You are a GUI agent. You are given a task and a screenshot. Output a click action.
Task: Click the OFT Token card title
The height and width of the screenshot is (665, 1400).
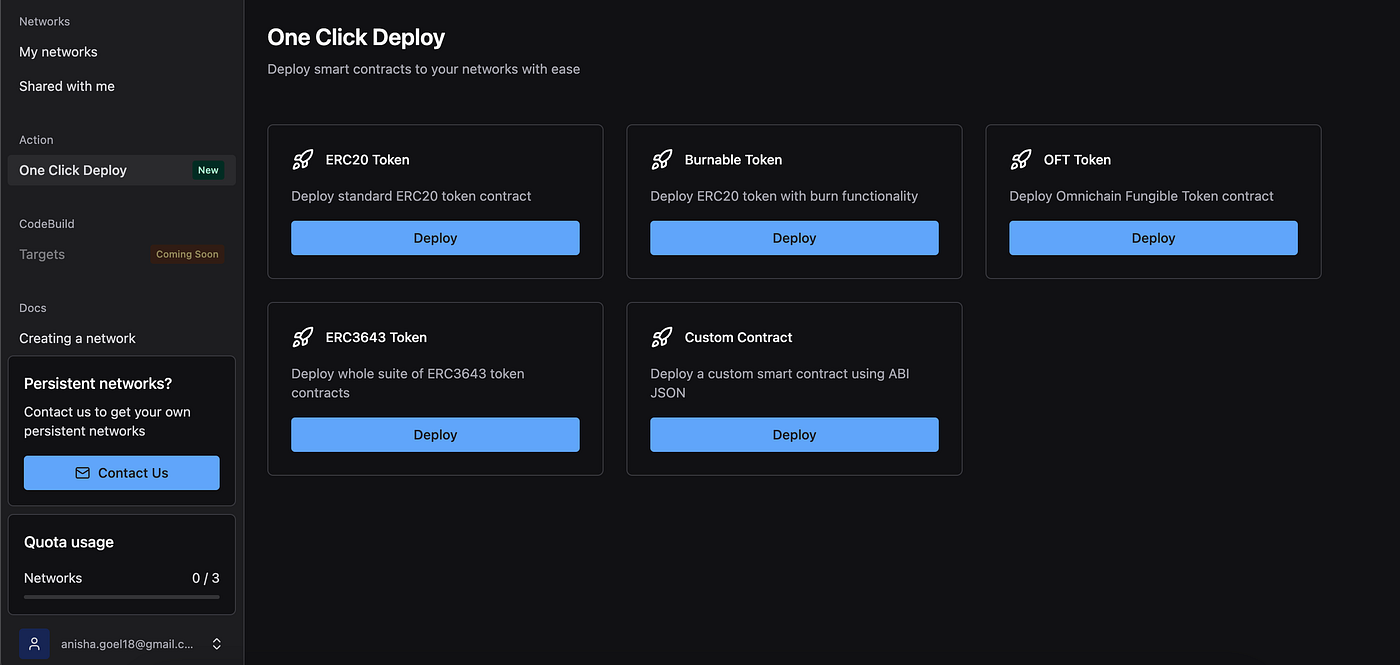coord(1077,159)
